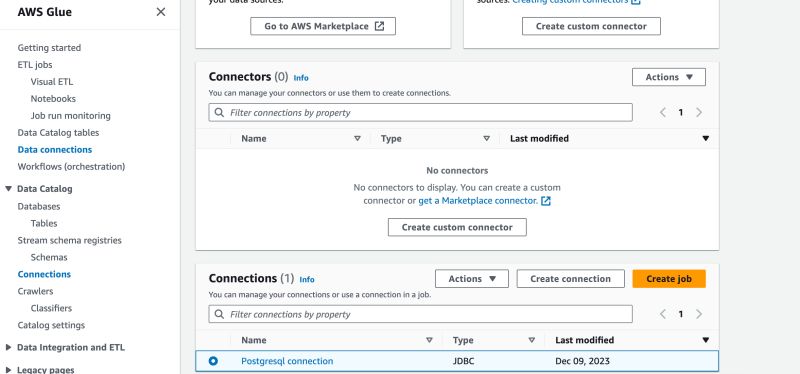Open Schemas in sidebar
This screenshot has width=800, height=374.
click(x=49, y=257)
